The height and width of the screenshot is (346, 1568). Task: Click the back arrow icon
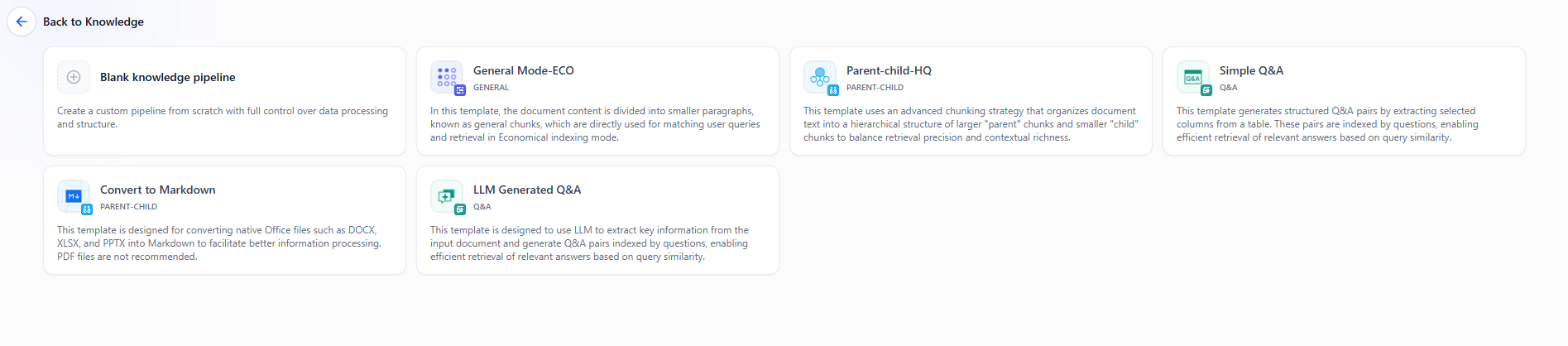(22, 22)
